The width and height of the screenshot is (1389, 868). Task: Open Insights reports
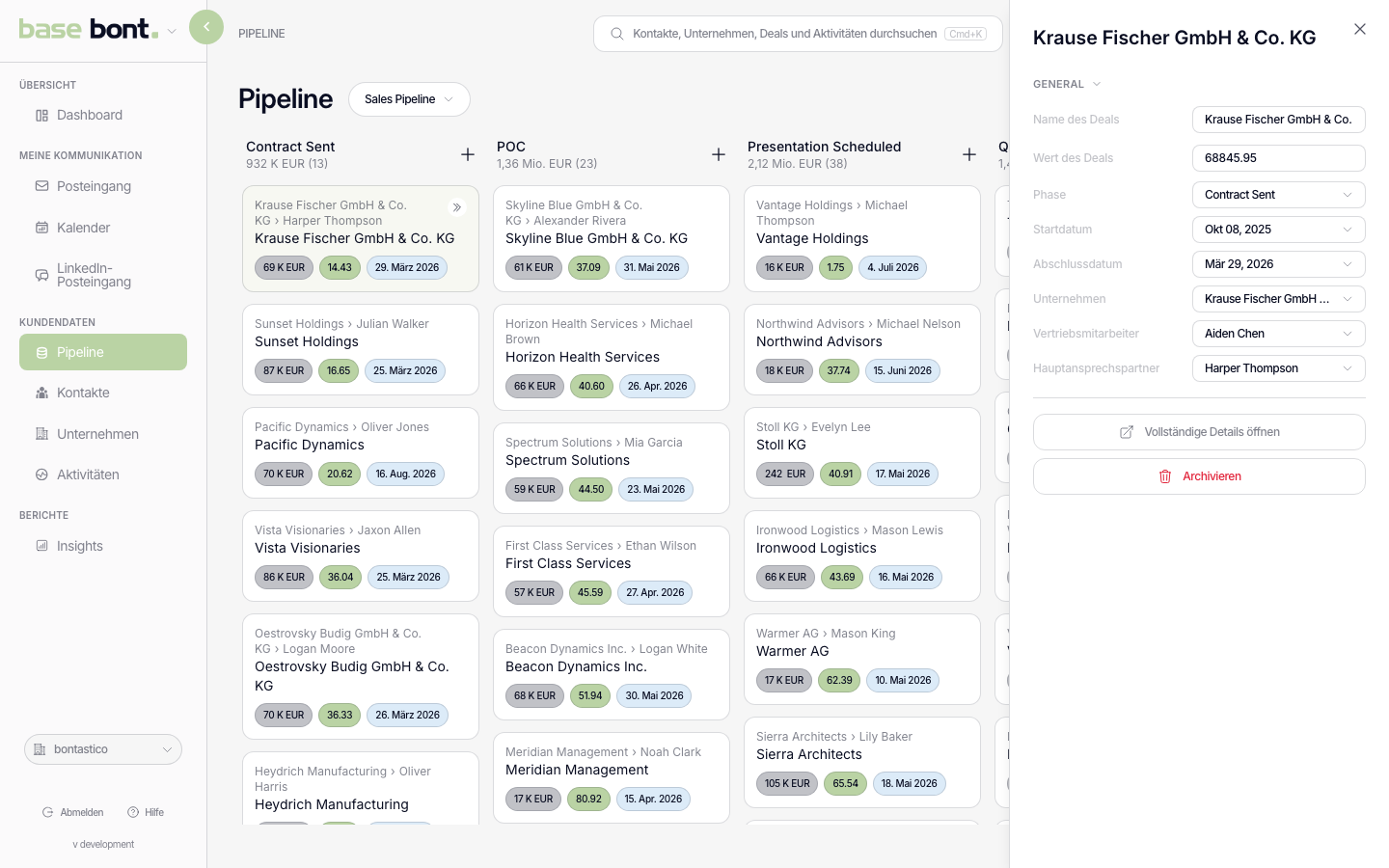[103, 546]
